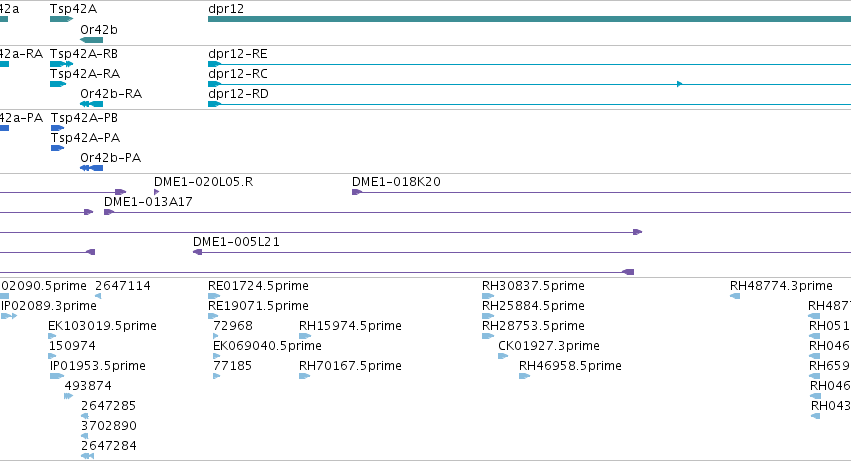The width and height of the screenshot is (851, 461).
Task: Click the RE01724.5prime EST glyph
Action: pos(214,296)
